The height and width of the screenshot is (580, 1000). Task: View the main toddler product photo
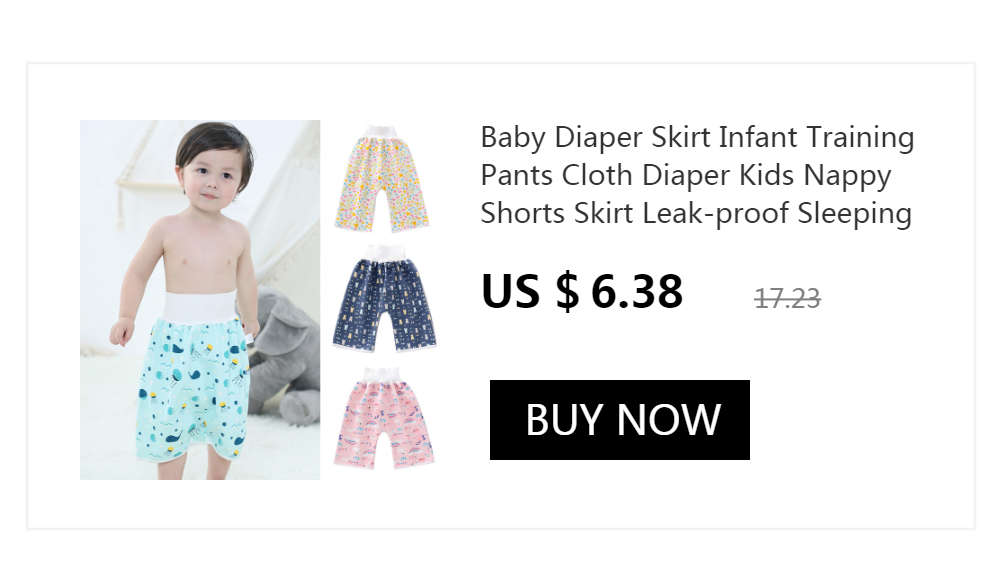click(x=200, y=300)
